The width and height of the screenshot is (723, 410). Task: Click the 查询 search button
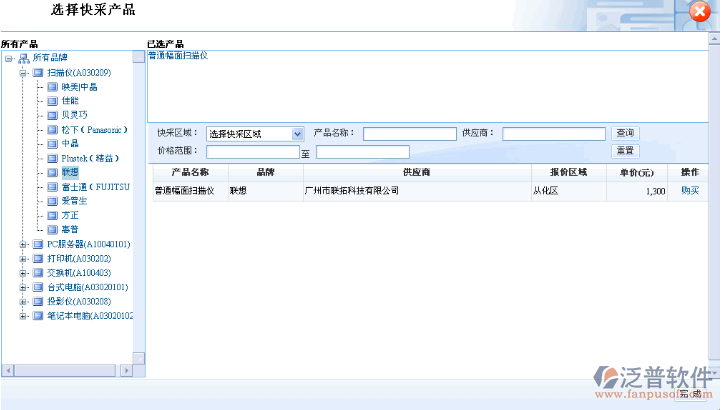(625, 133)
